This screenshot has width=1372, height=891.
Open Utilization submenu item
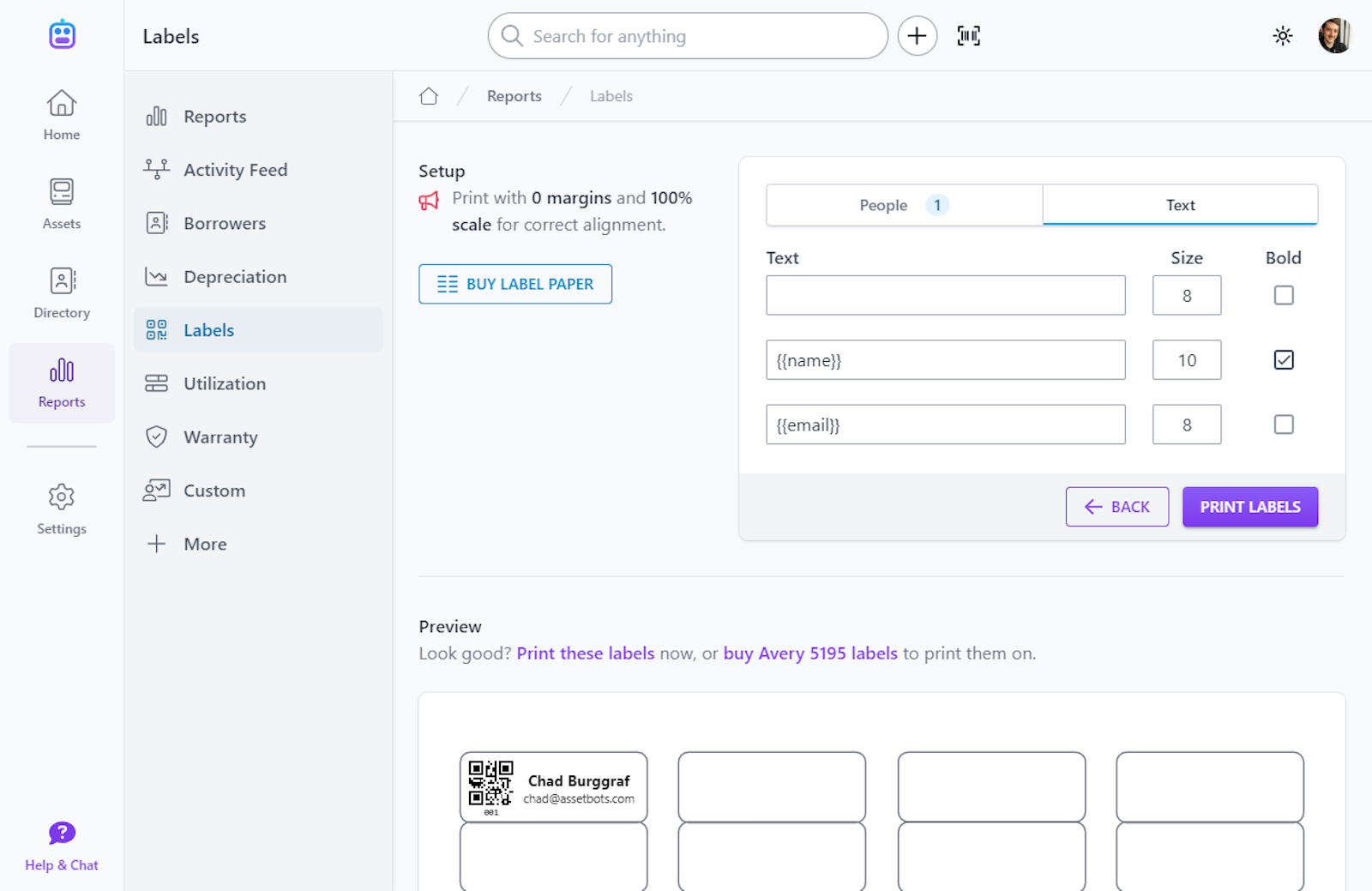[258, 383]
